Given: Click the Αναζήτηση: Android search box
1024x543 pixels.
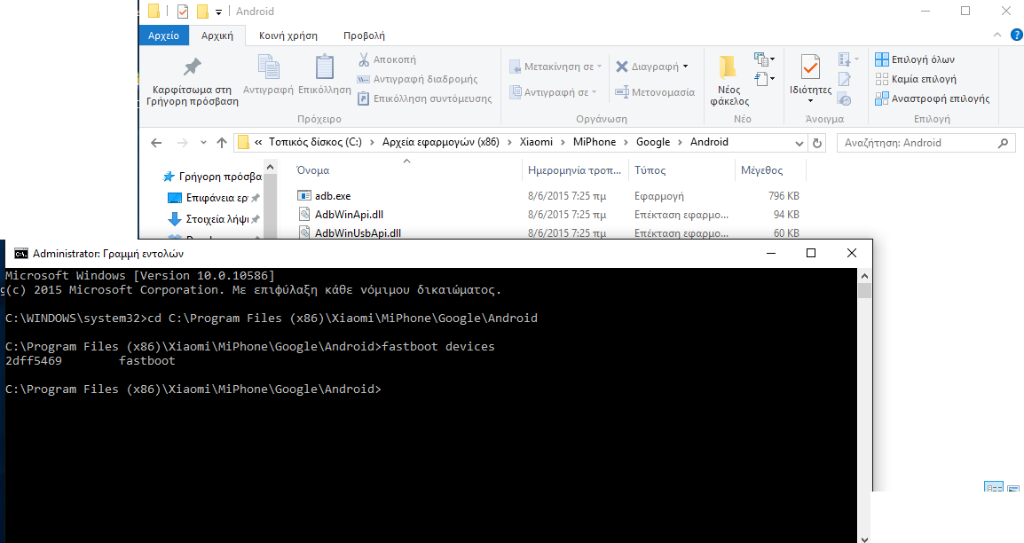Looking at the screenshot, I should point(925,142).
